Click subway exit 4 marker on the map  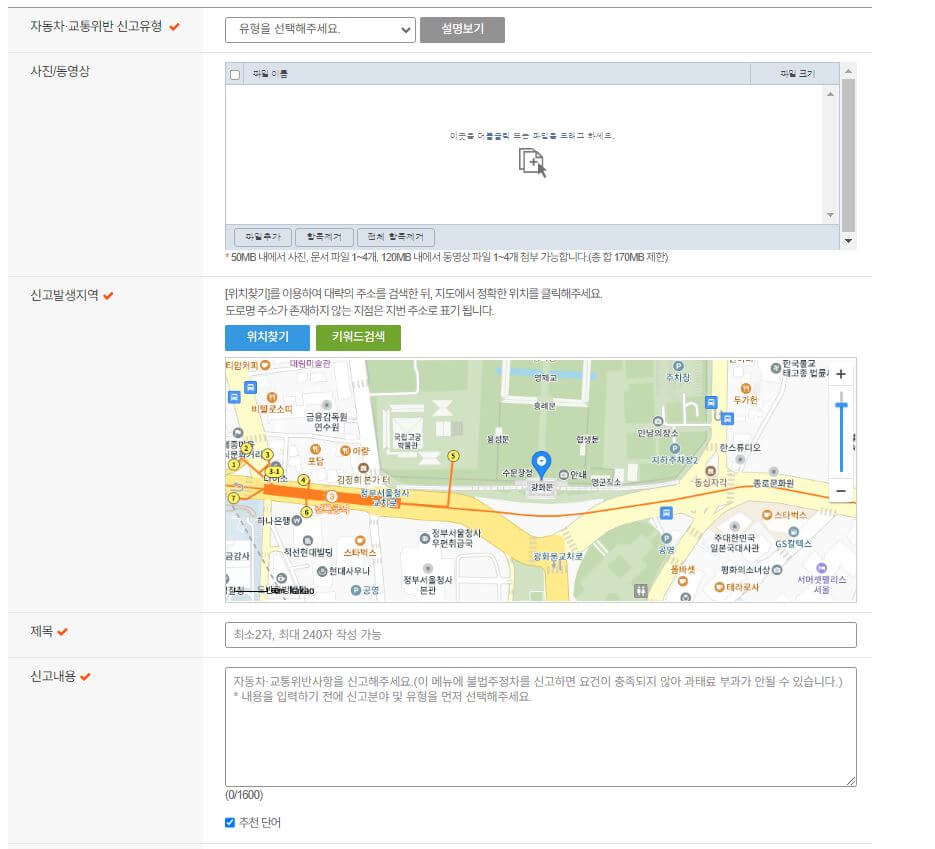(304, 480)
